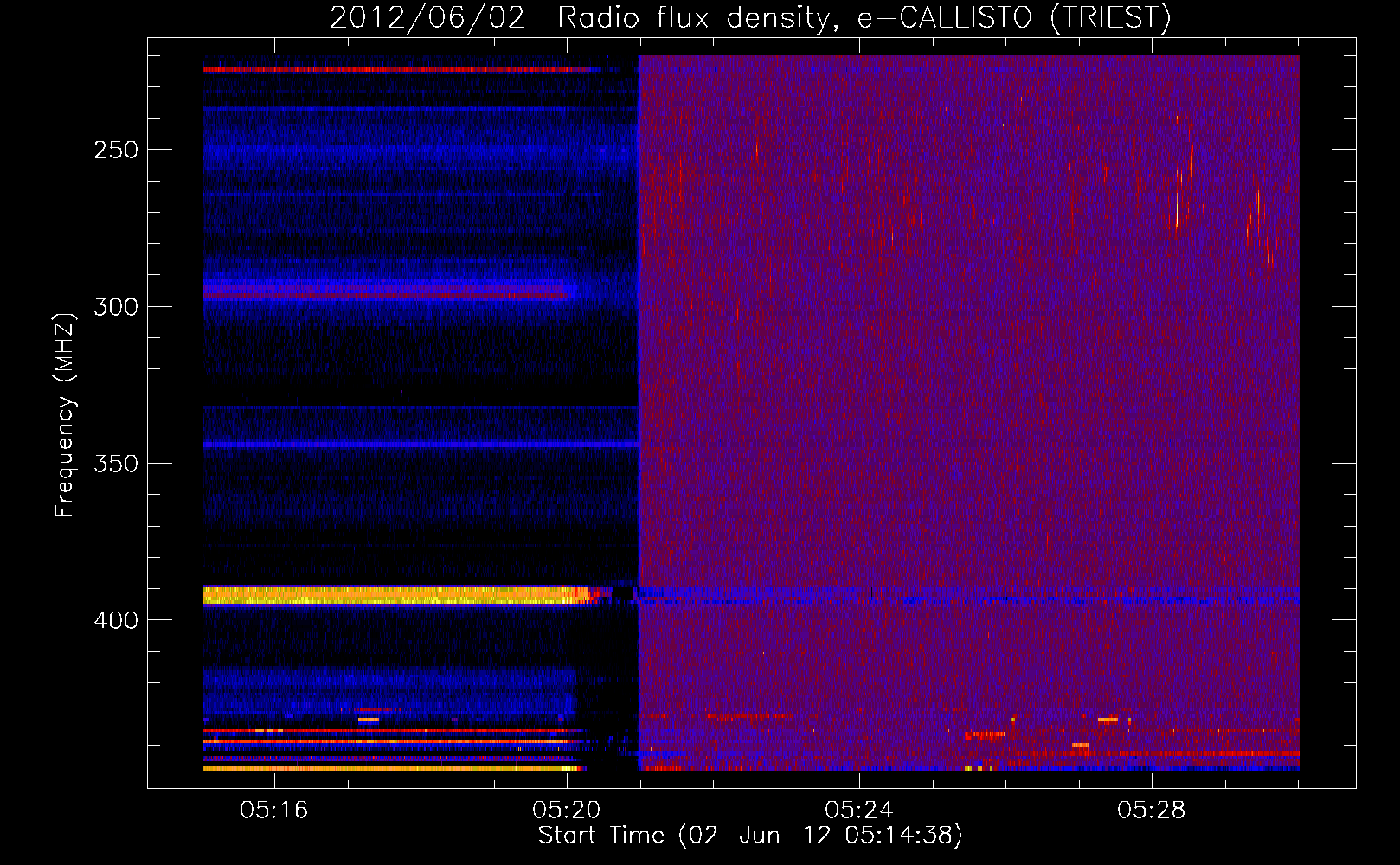
Task: Click the 'Start Time (02-Jun-12 05:14:38)' label
Action: click(x=750, y=836)
